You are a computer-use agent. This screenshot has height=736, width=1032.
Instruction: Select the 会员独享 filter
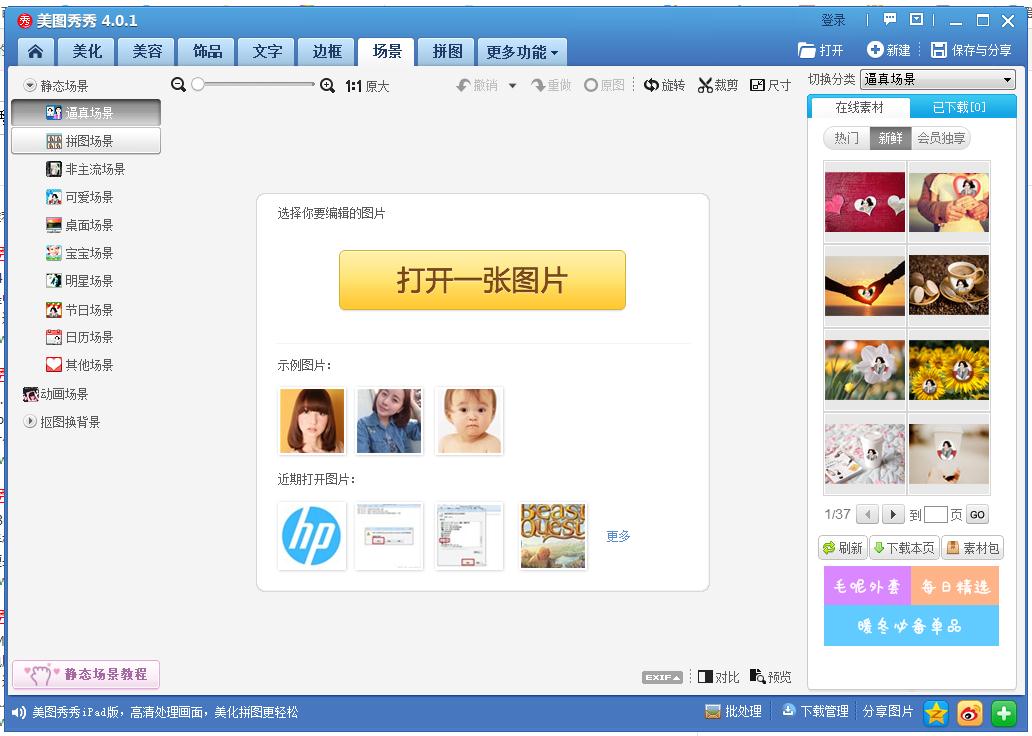(x=941, y=138)
